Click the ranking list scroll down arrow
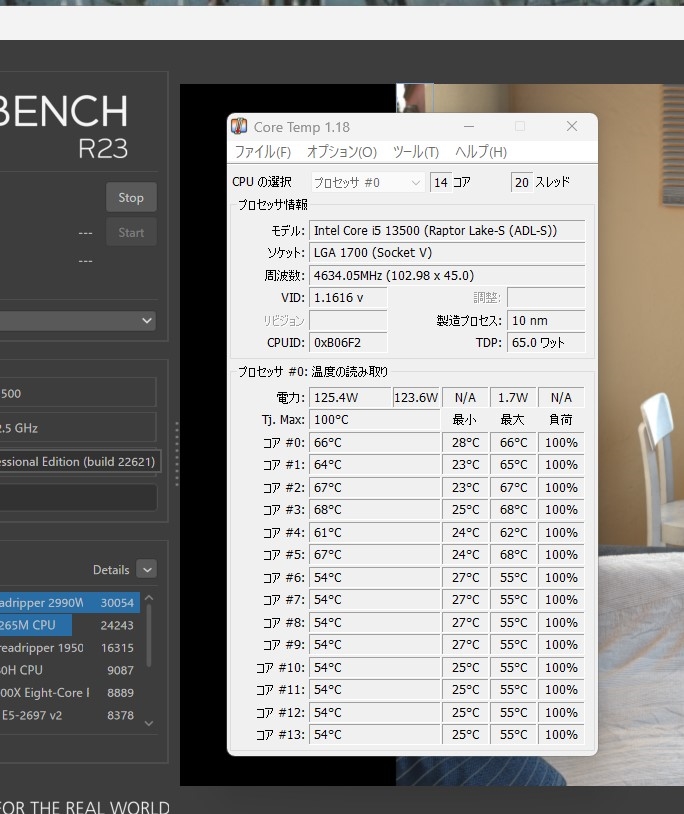Viewport: 684px width, 814px height. coord(149,723)
